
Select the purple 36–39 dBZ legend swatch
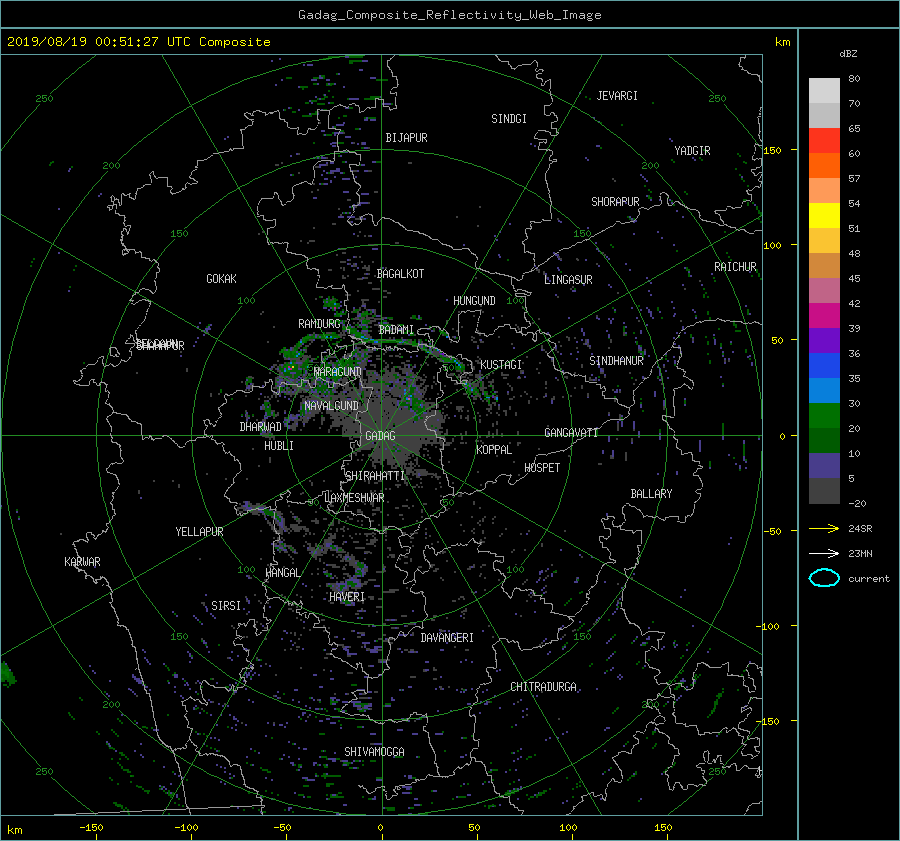click(x=824, y=340)
